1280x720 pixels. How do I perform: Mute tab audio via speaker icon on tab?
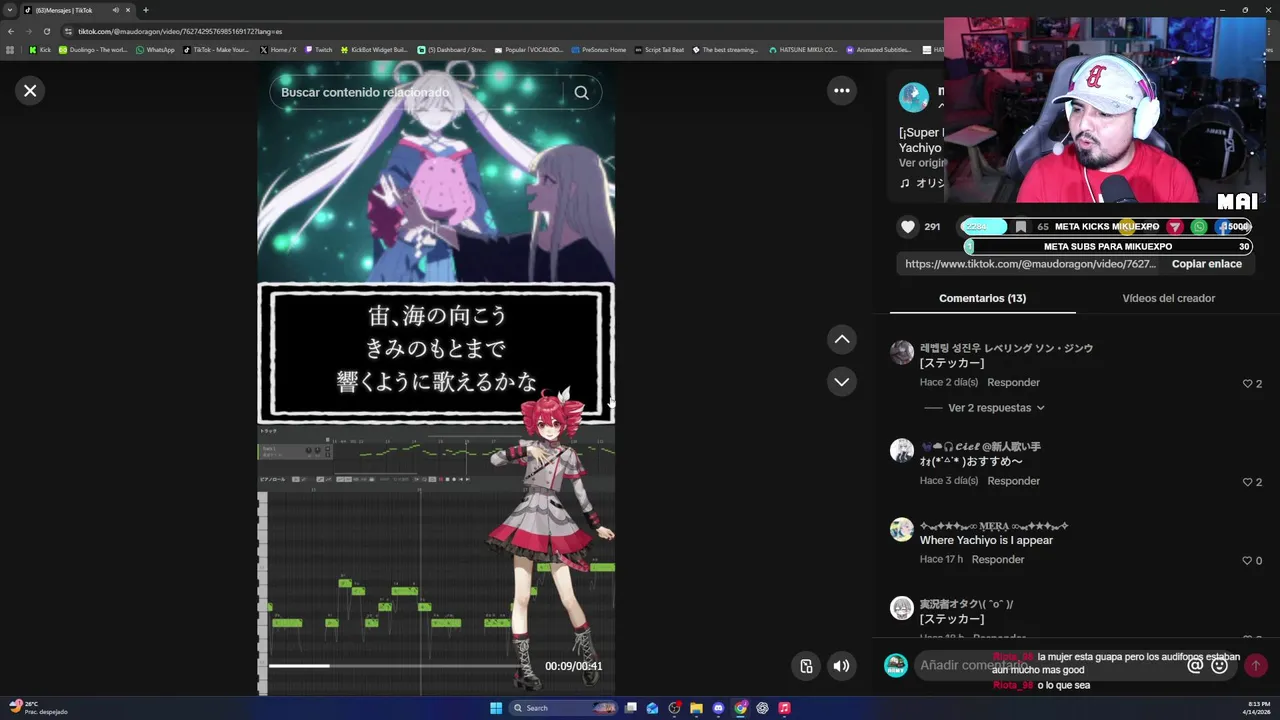[x=116, y=10]
